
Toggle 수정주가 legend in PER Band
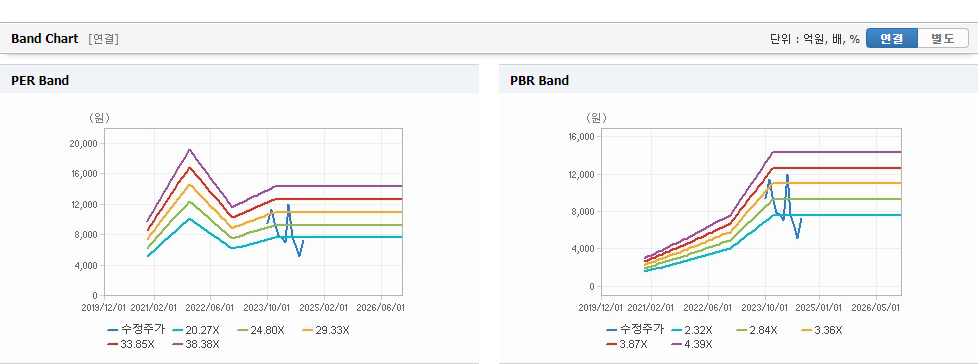tap(136, 330)
